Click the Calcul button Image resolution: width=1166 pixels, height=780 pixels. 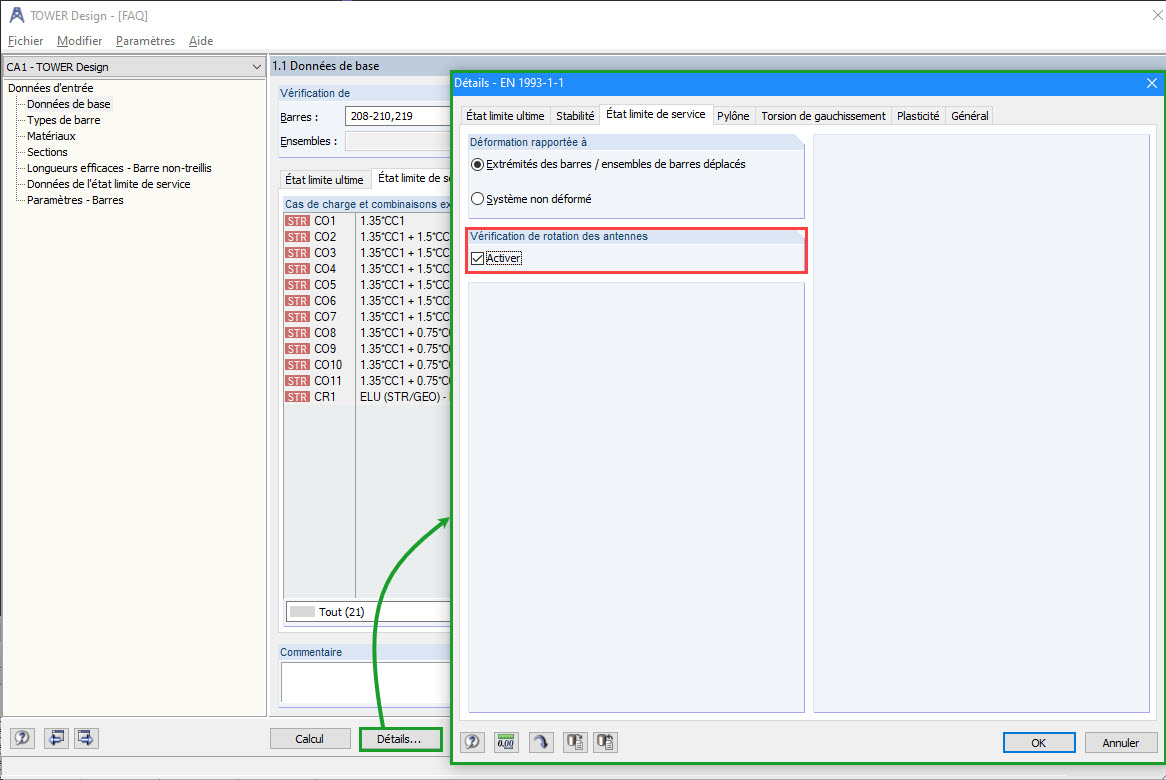[310, 738]
